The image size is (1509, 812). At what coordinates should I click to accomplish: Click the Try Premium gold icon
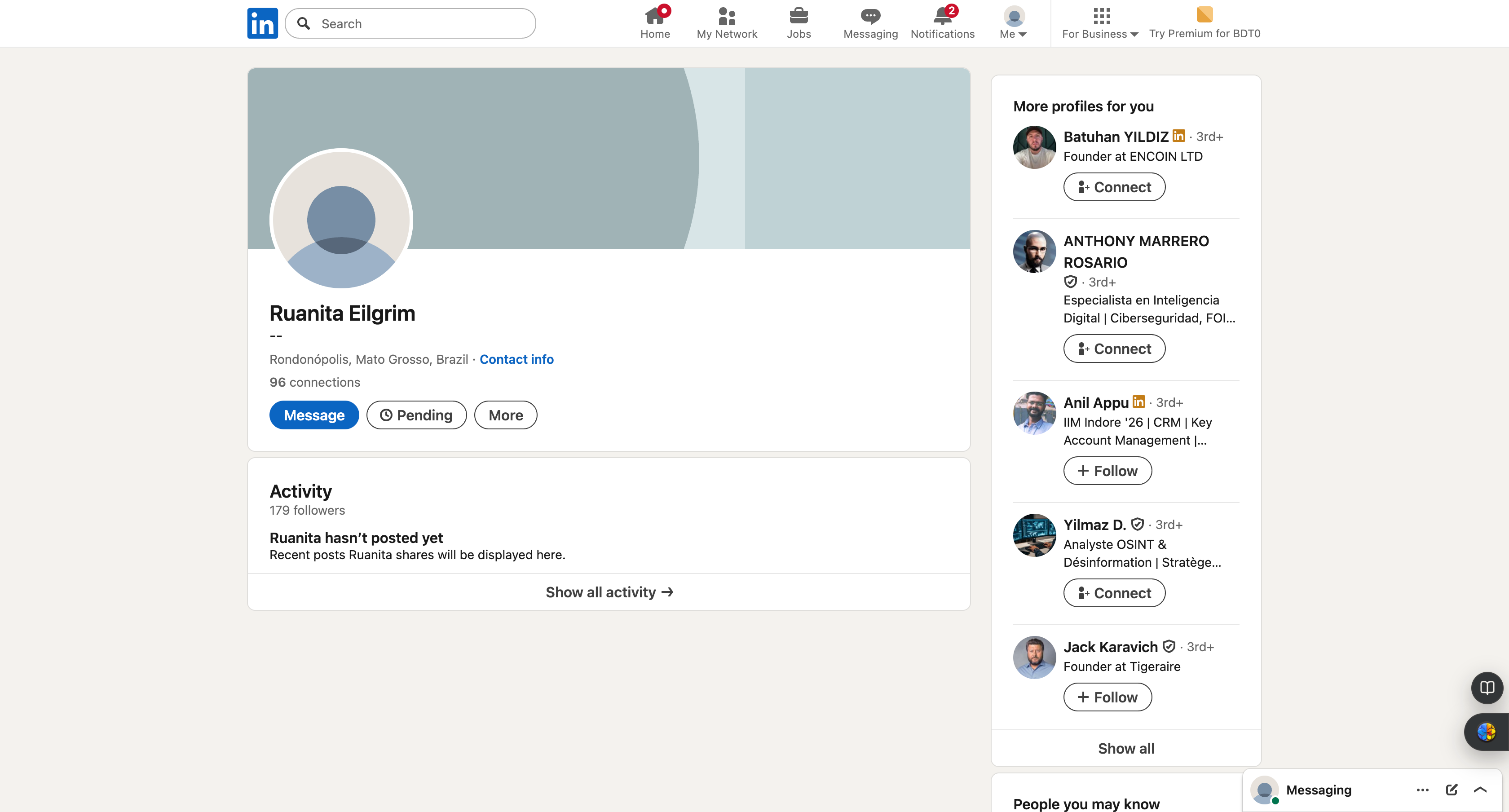(x=1205, y=15)
